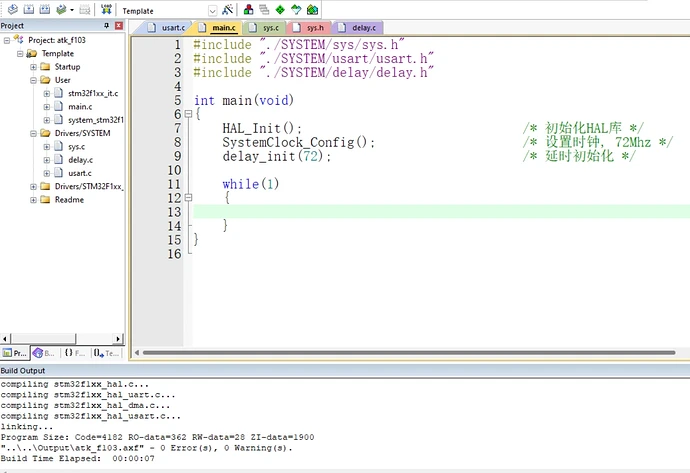Image resolution: width=690 pixels, height=473 pixels.
Task: Select the Readme folder in the tree
Action: tap(69, 199)
